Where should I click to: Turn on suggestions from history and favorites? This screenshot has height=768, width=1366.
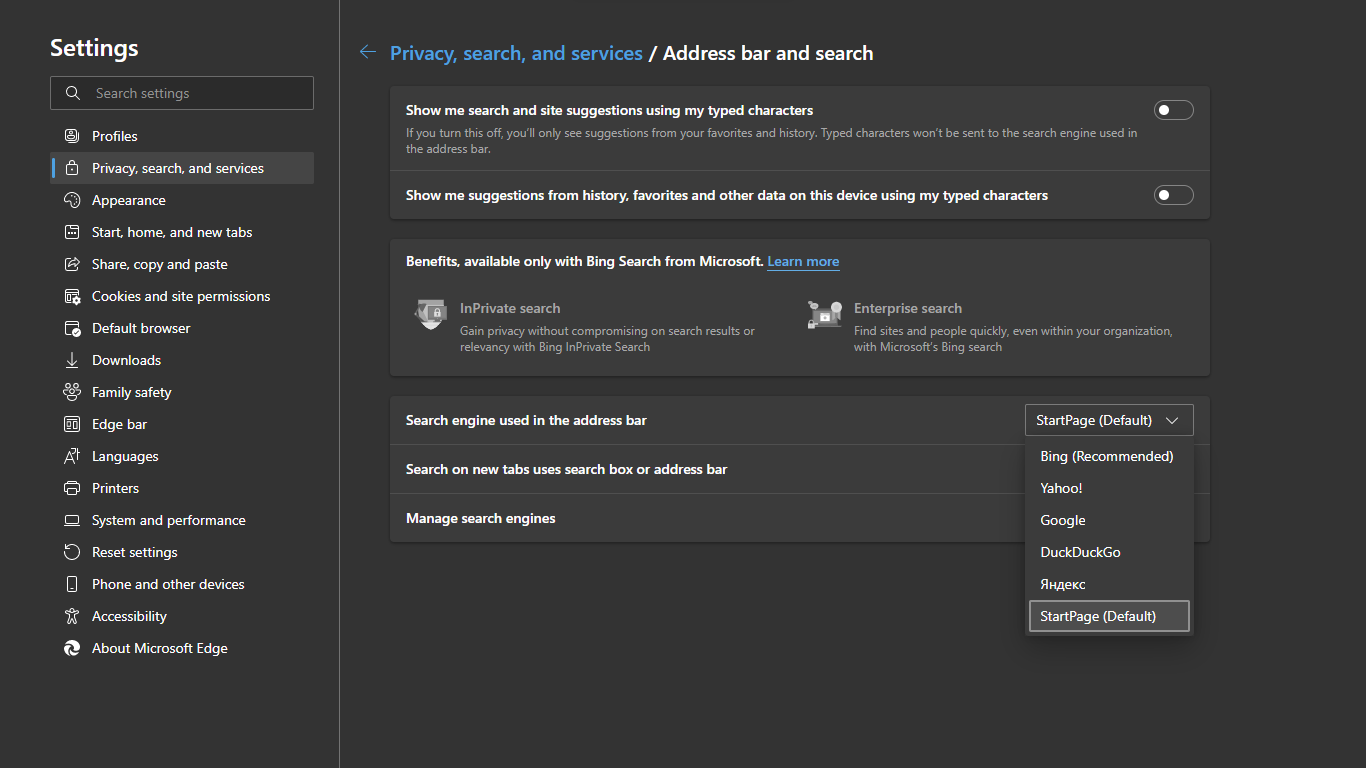1173,195
